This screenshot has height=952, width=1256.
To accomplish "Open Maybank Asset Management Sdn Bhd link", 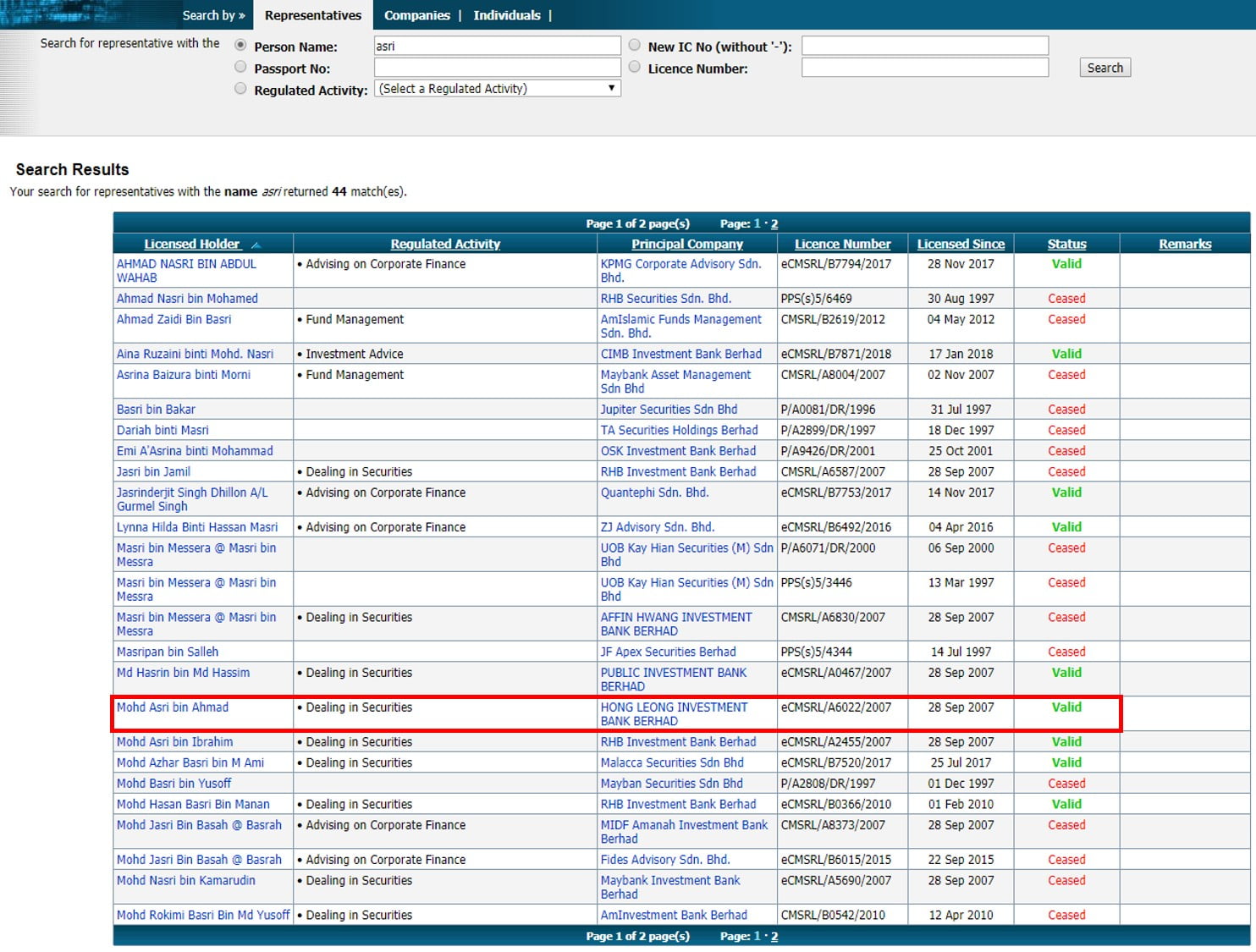I will click(x=676, y=382).
